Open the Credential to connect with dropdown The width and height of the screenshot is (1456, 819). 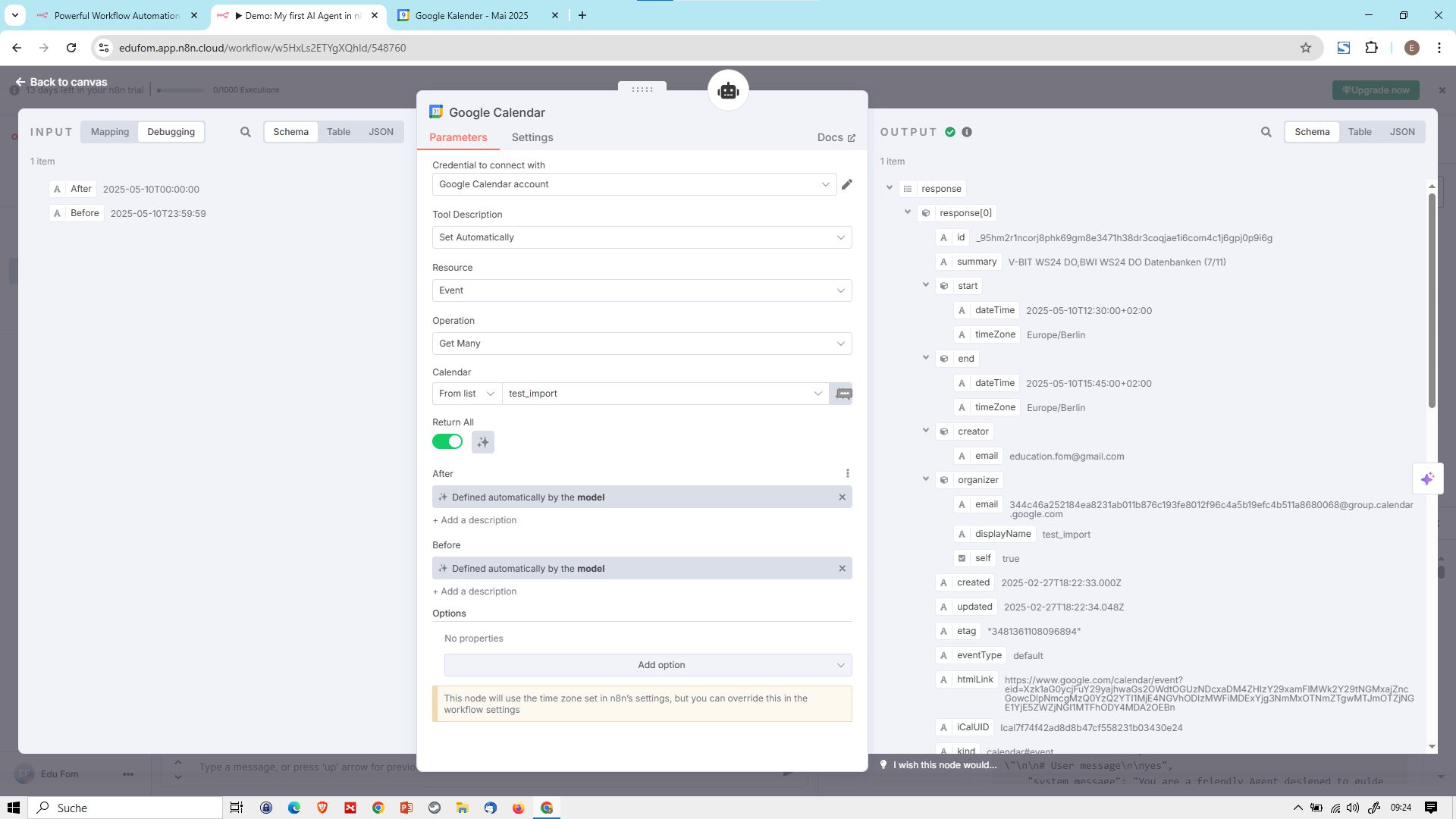pos(634,184)
